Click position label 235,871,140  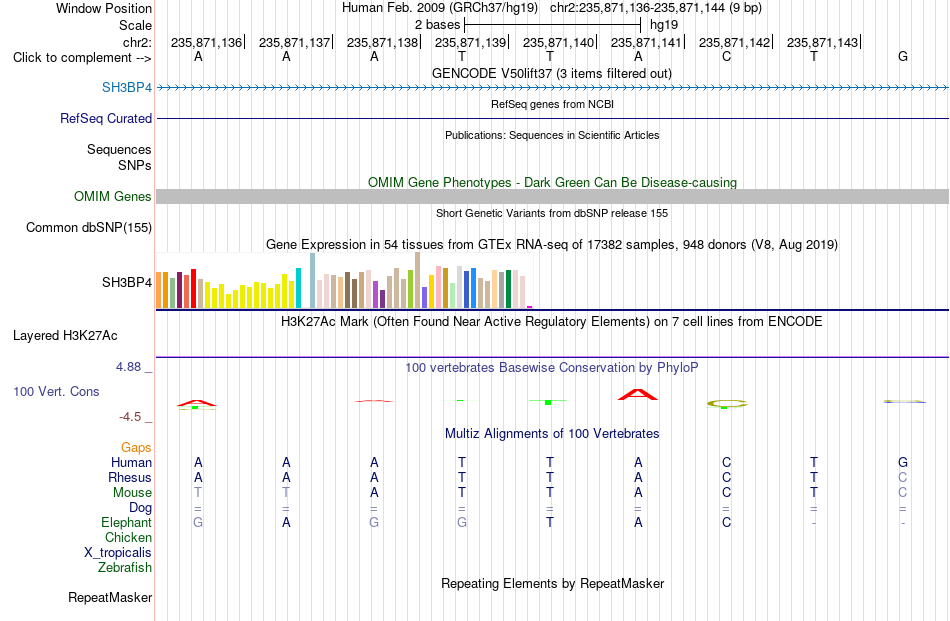[x=559, y=42]
